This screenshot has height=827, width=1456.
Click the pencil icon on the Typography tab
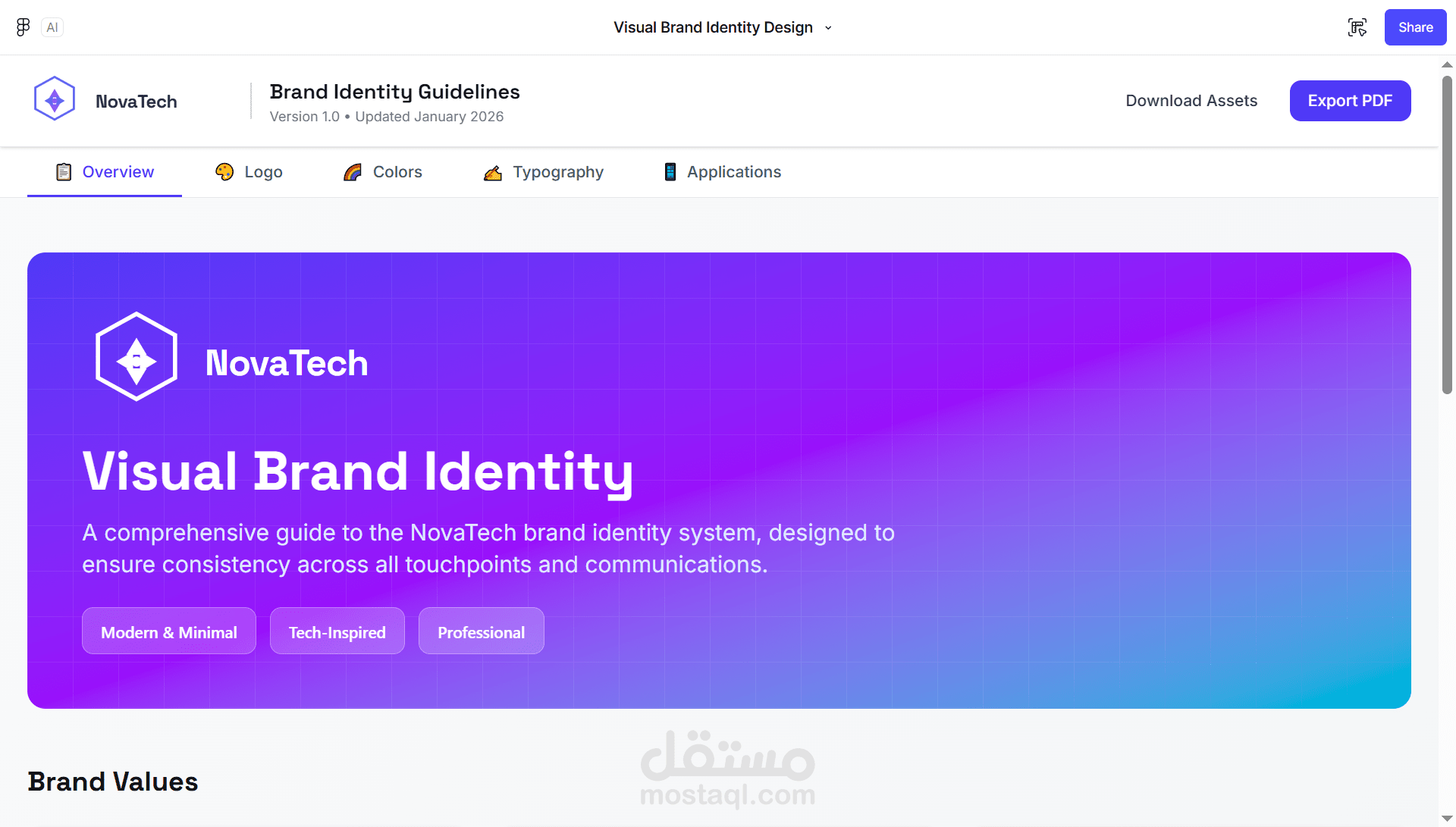click(493, 173)
